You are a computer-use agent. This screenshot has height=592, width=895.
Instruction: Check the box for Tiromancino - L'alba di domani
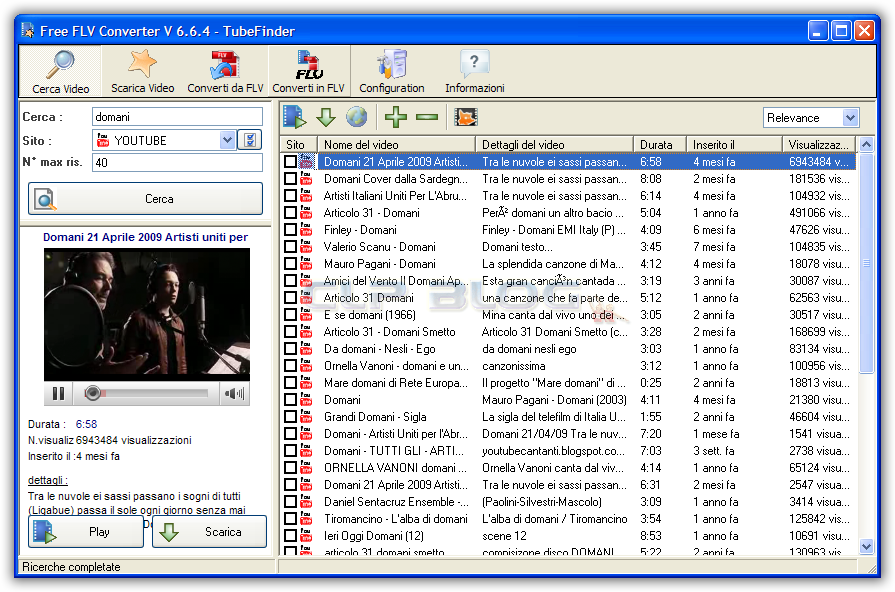[x=290, y=519]
